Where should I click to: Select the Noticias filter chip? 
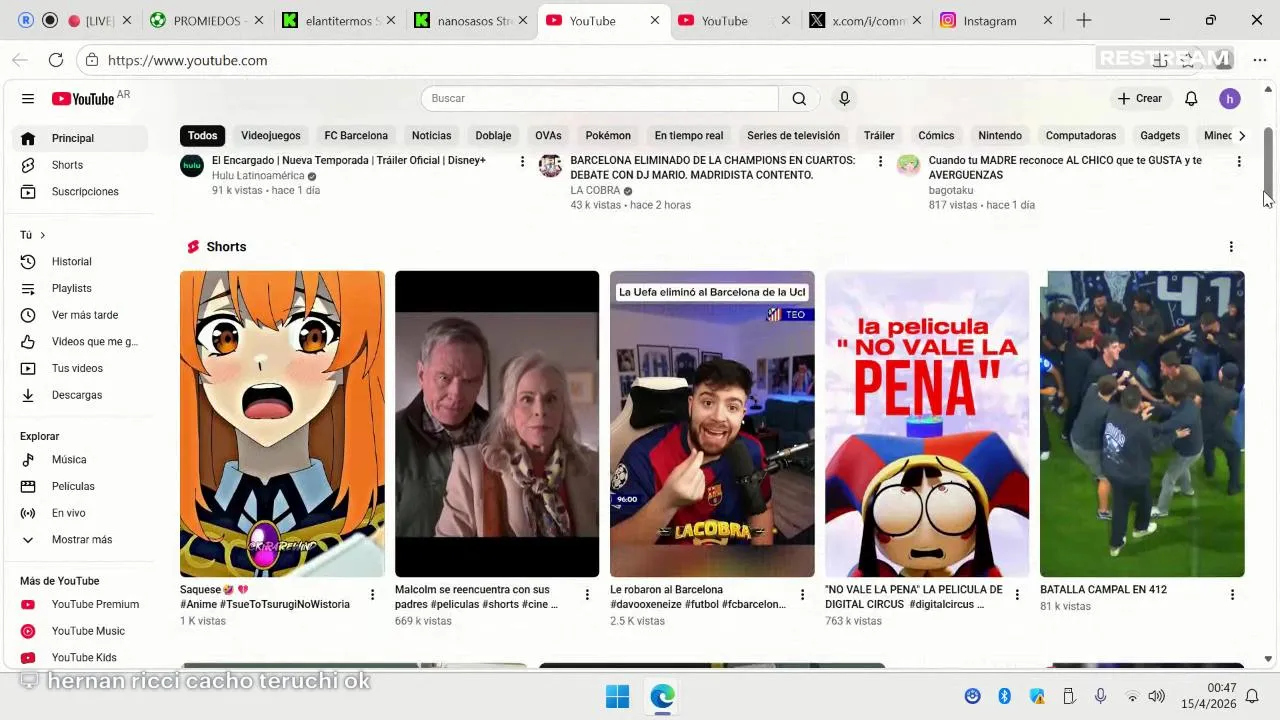[x=431, y=135]
